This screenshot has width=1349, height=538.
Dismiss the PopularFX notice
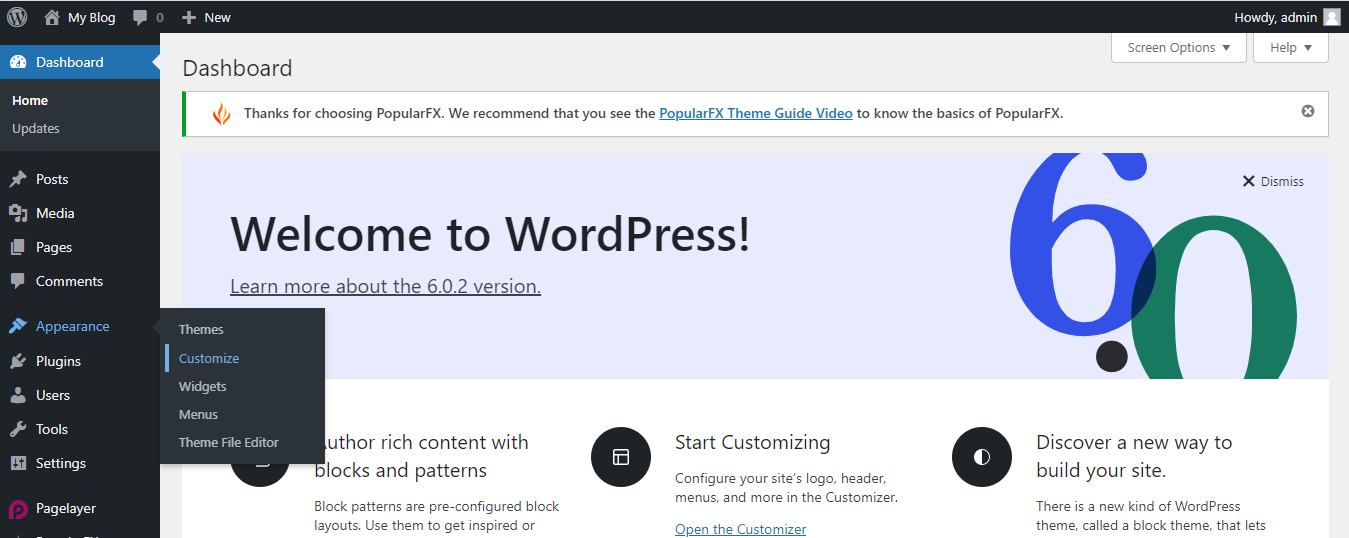(x=1307, y=111)
